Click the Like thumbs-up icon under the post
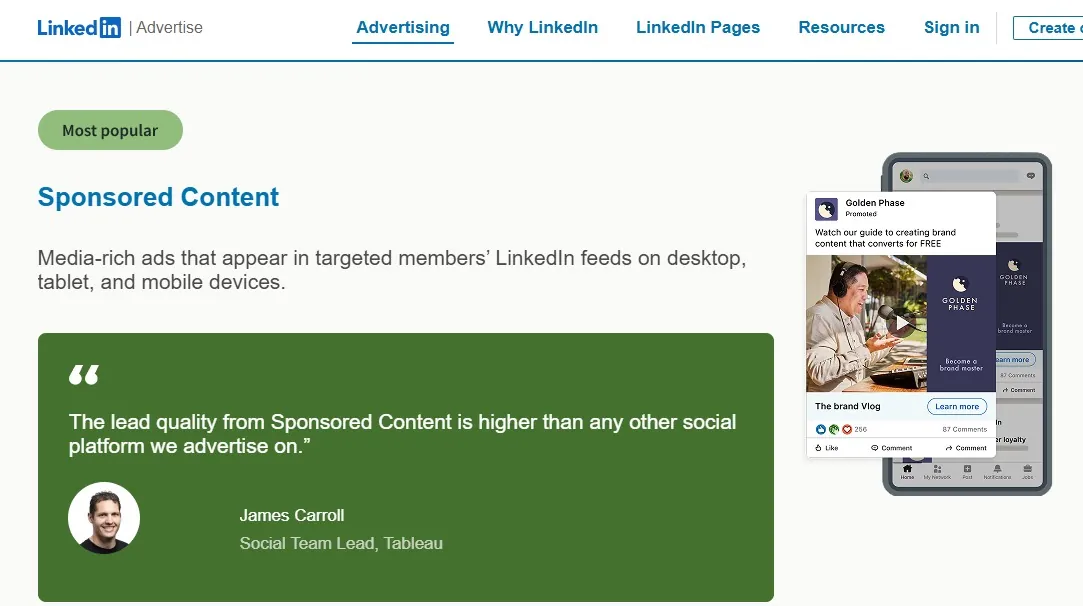 point(819,447)
